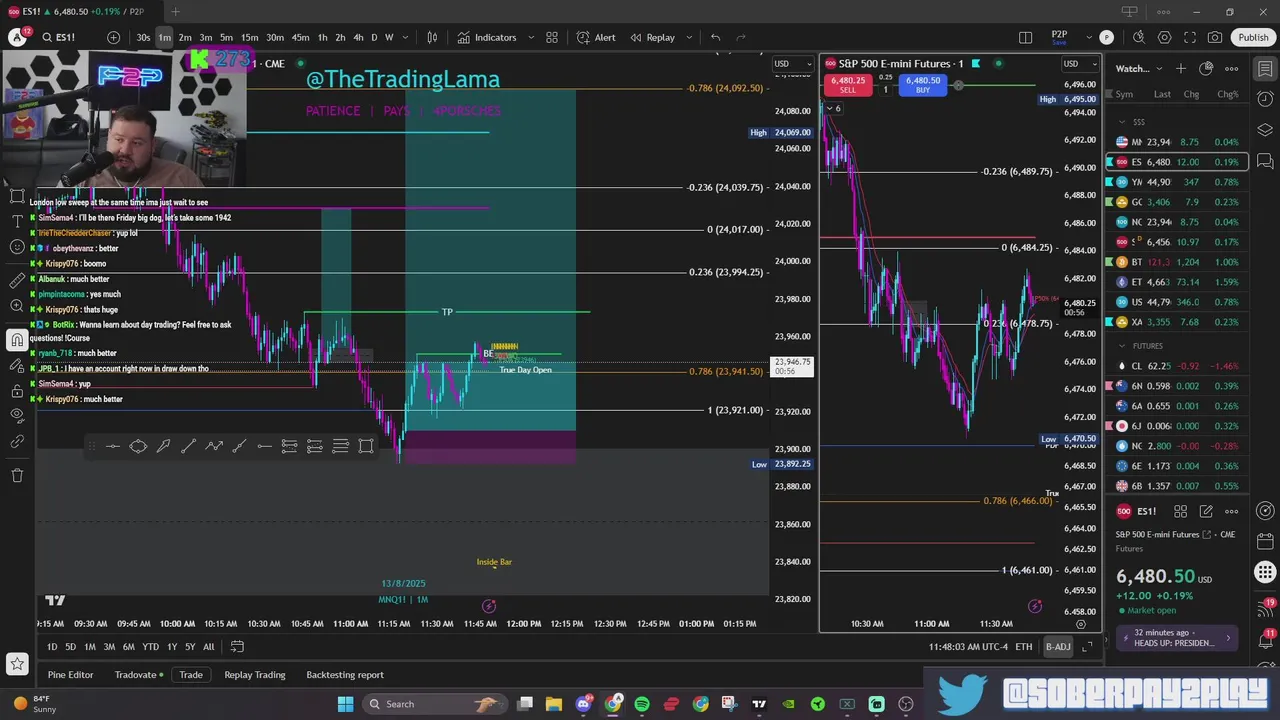Choose the 4h timeframe
Viewport: 1280px width, 720px height.
358,37
